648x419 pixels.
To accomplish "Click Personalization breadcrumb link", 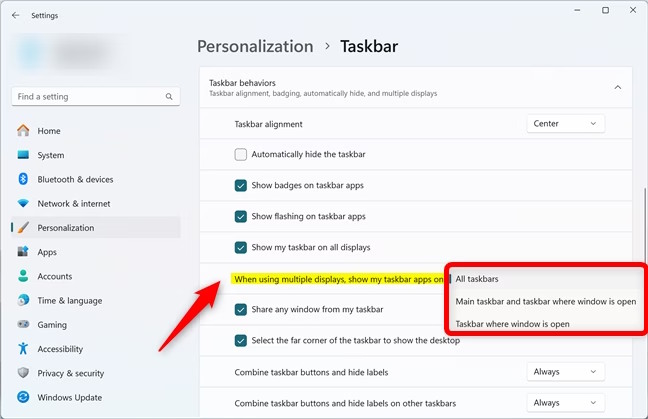I will tap(255, 46).
